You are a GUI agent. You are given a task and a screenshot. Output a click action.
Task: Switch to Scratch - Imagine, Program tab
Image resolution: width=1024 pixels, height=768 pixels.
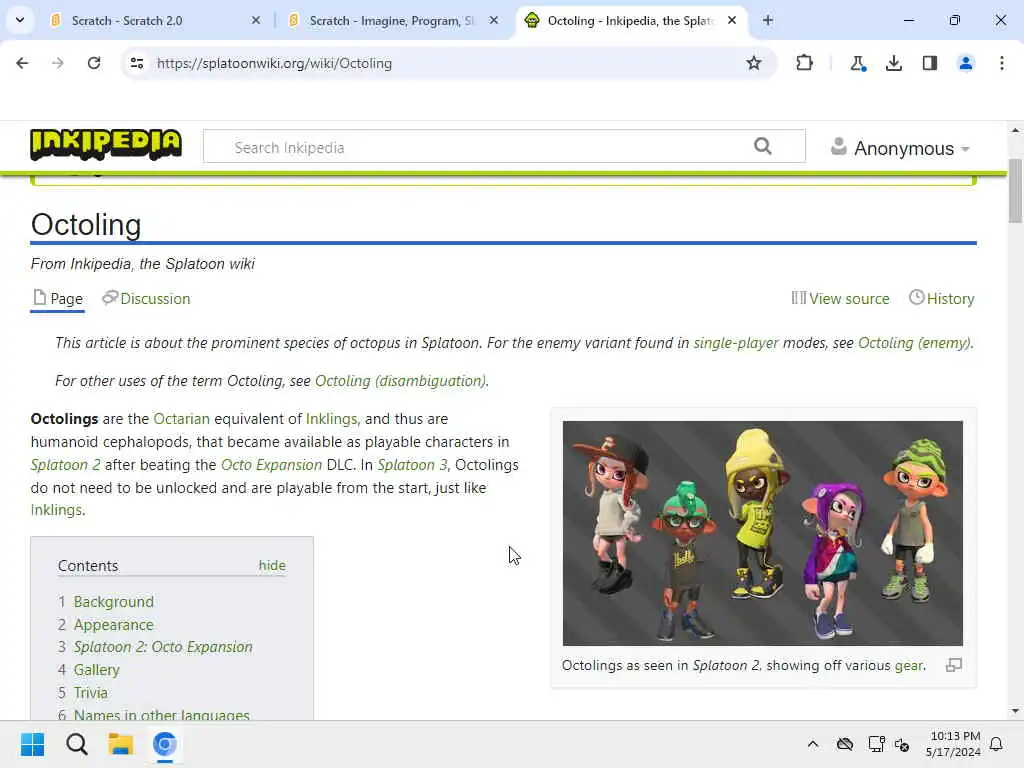[392, 20]
